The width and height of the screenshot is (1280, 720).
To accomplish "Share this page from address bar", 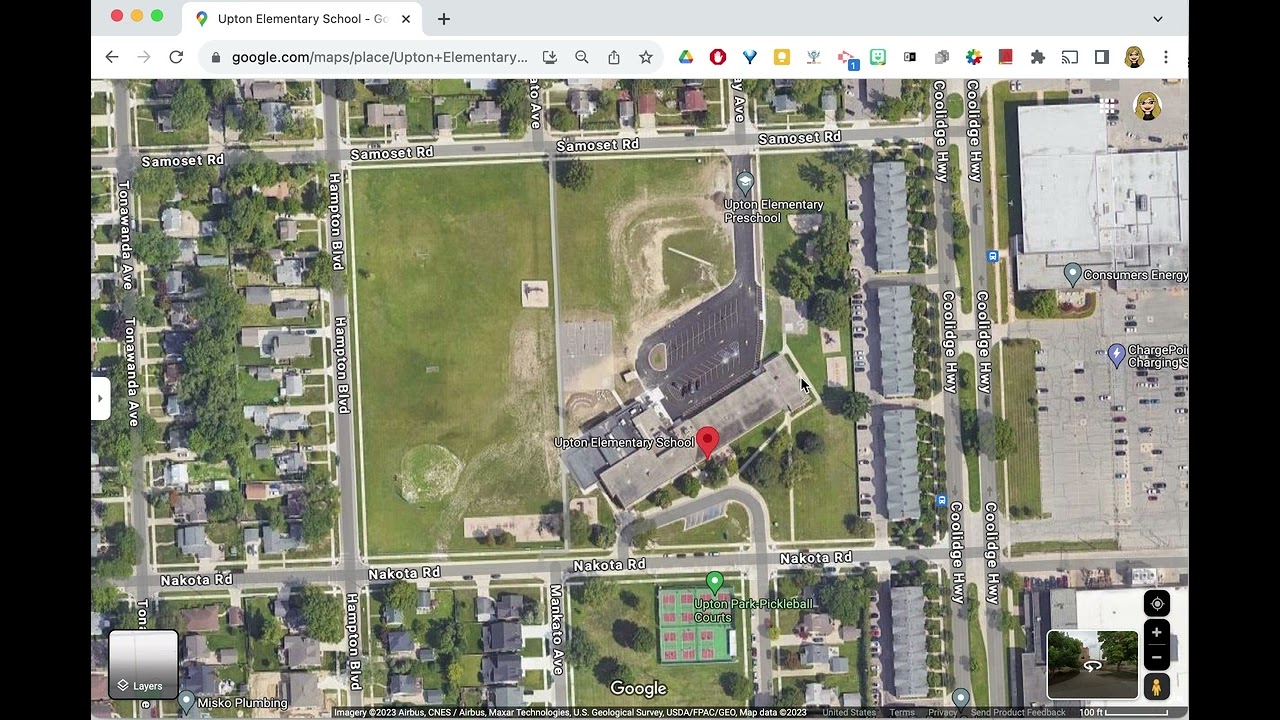I will pos(614,57).
